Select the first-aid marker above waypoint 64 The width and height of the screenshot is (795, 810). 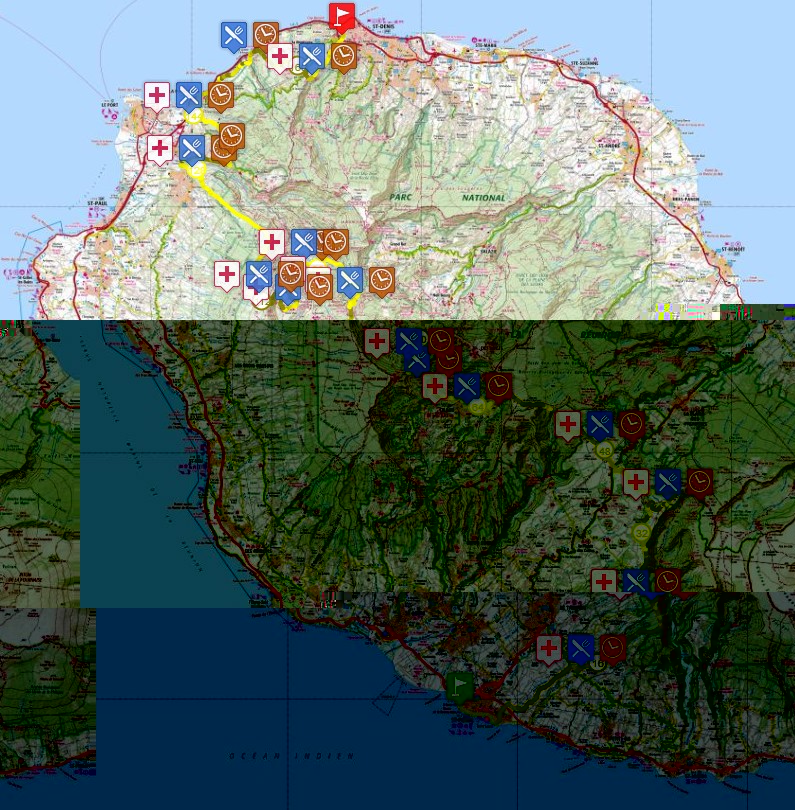point(435,387)
